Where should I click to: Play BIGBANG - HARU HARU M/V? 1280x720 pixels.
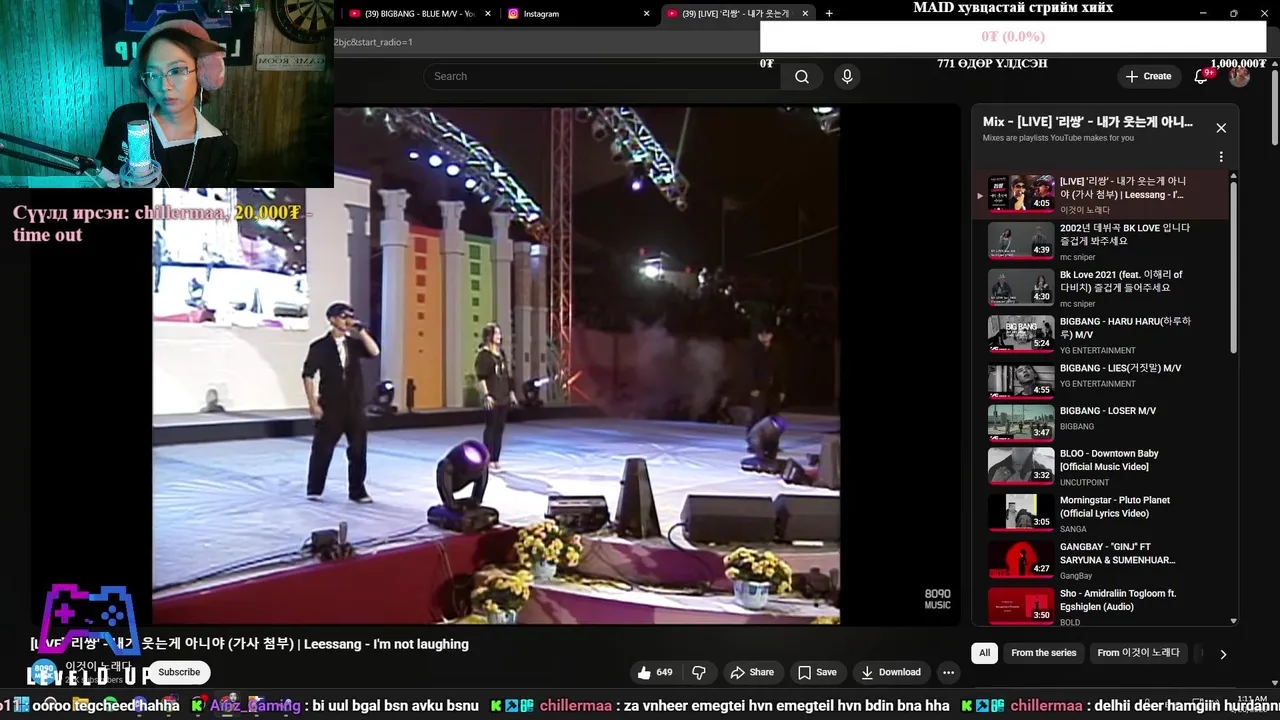pos(1100,335)
